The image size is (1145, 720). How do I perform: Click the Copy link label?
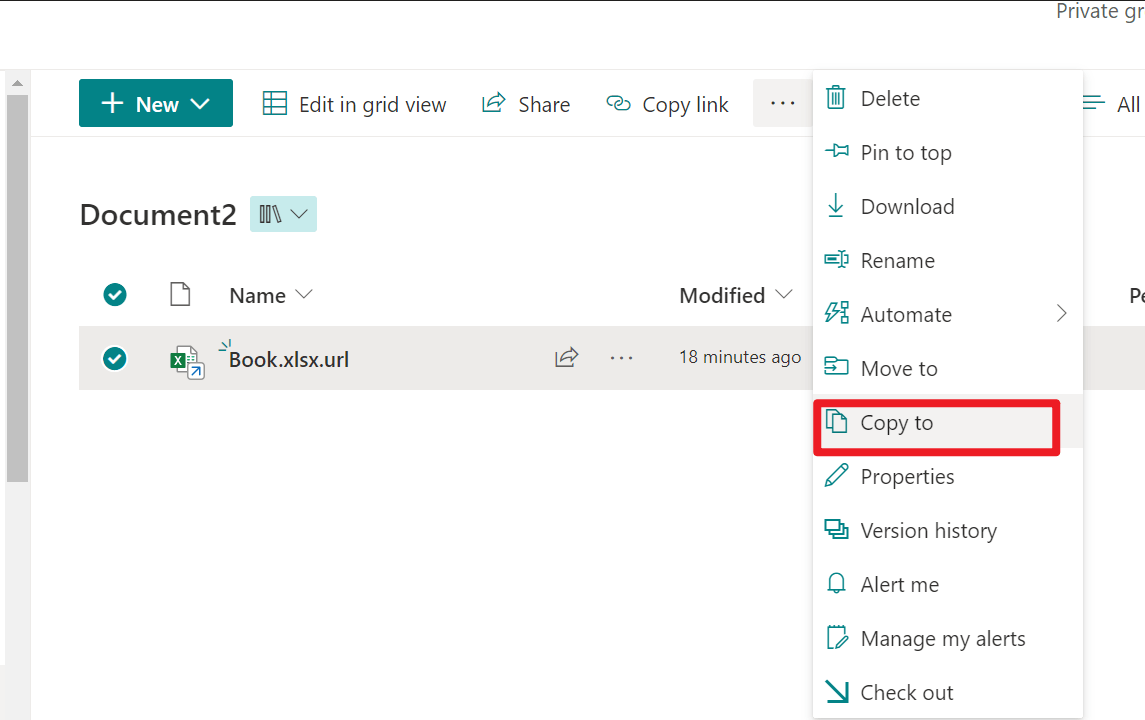(x=685, y=104)
